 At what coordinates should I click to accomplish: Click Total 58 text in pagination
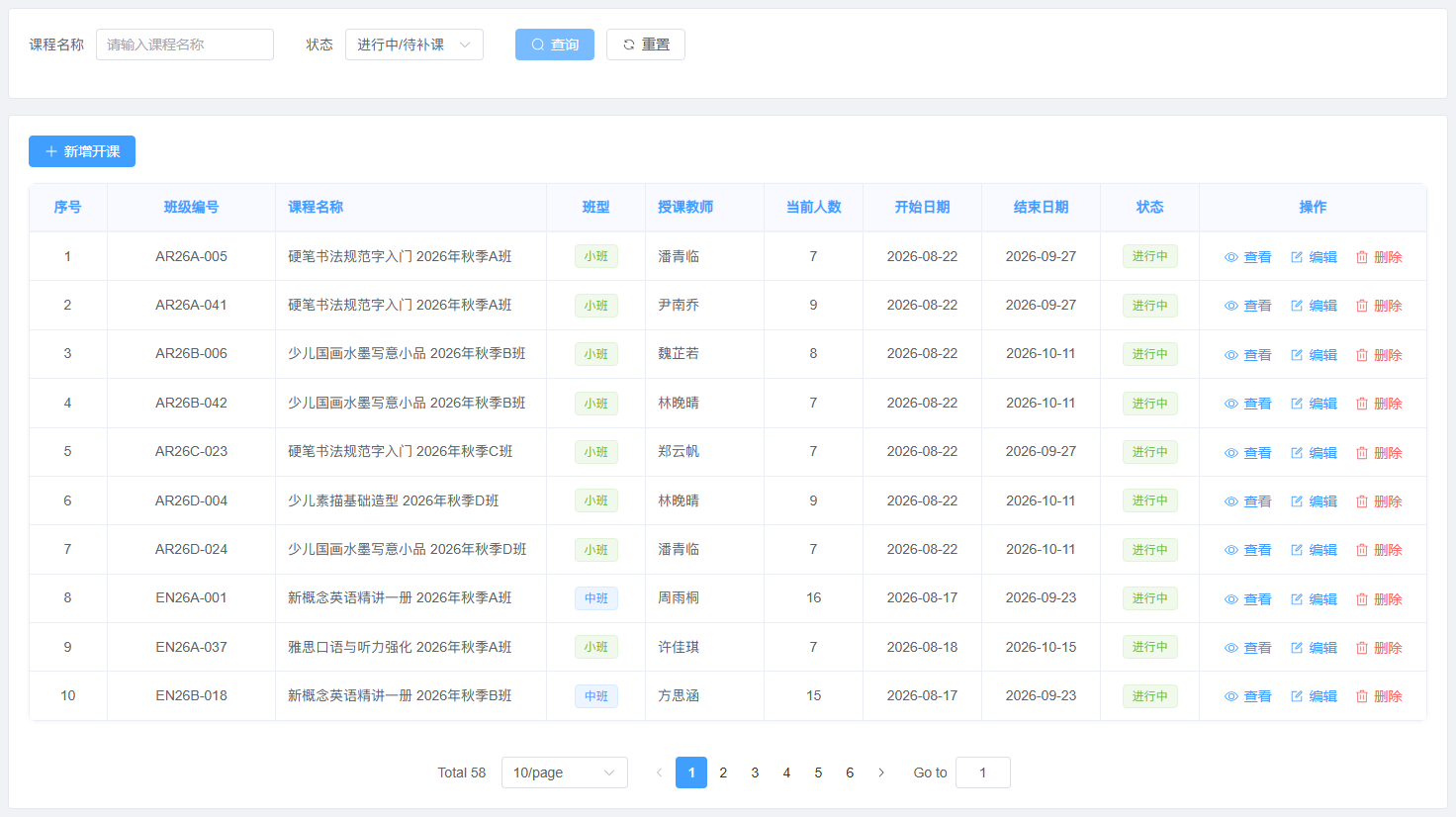point(462,772)
